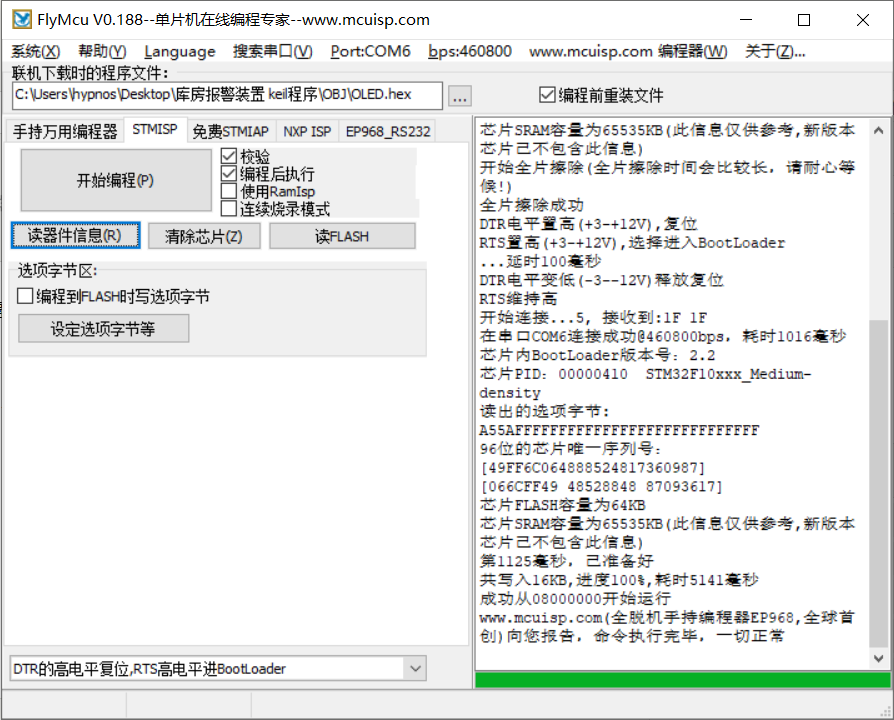Click the ... browse file button

point(460,96)
